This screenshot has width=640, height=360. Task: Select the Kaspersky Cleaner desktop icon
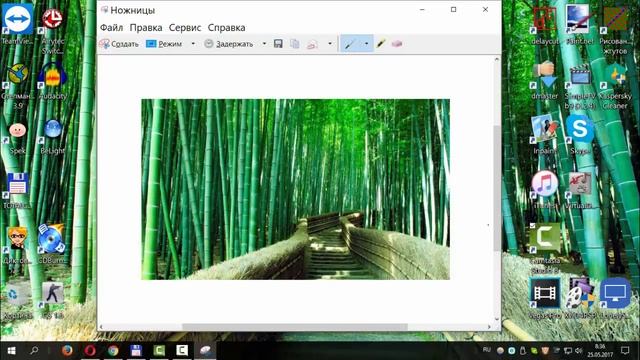(615, 86)
